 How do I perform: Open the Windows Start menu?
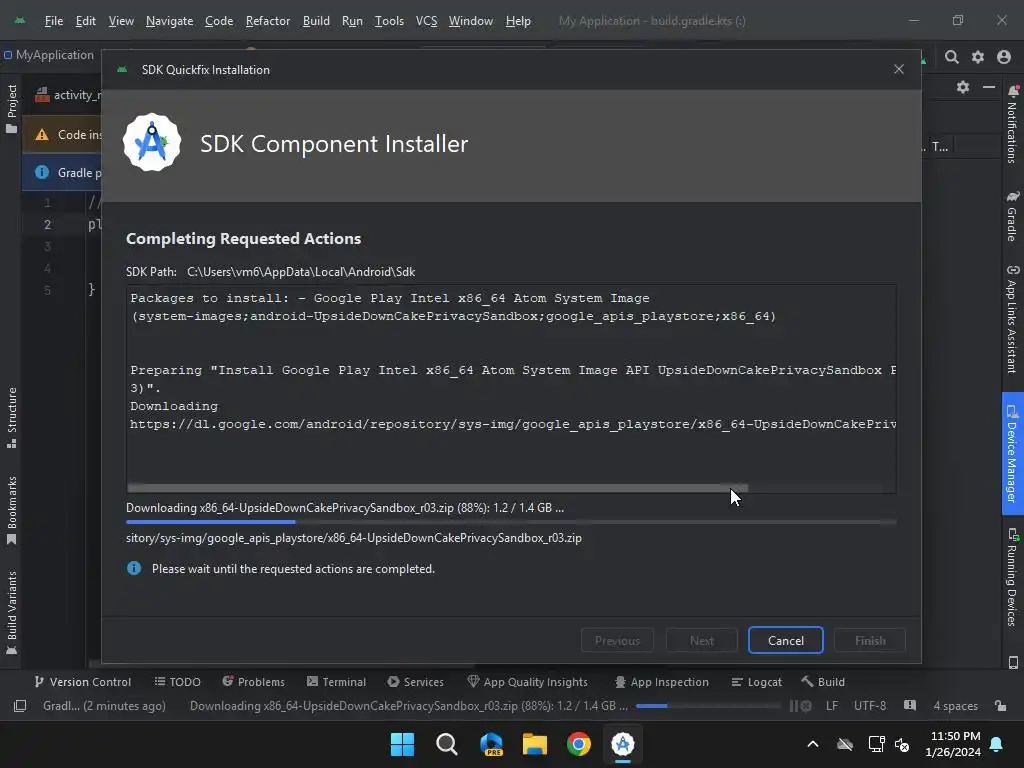pos(402,744)
